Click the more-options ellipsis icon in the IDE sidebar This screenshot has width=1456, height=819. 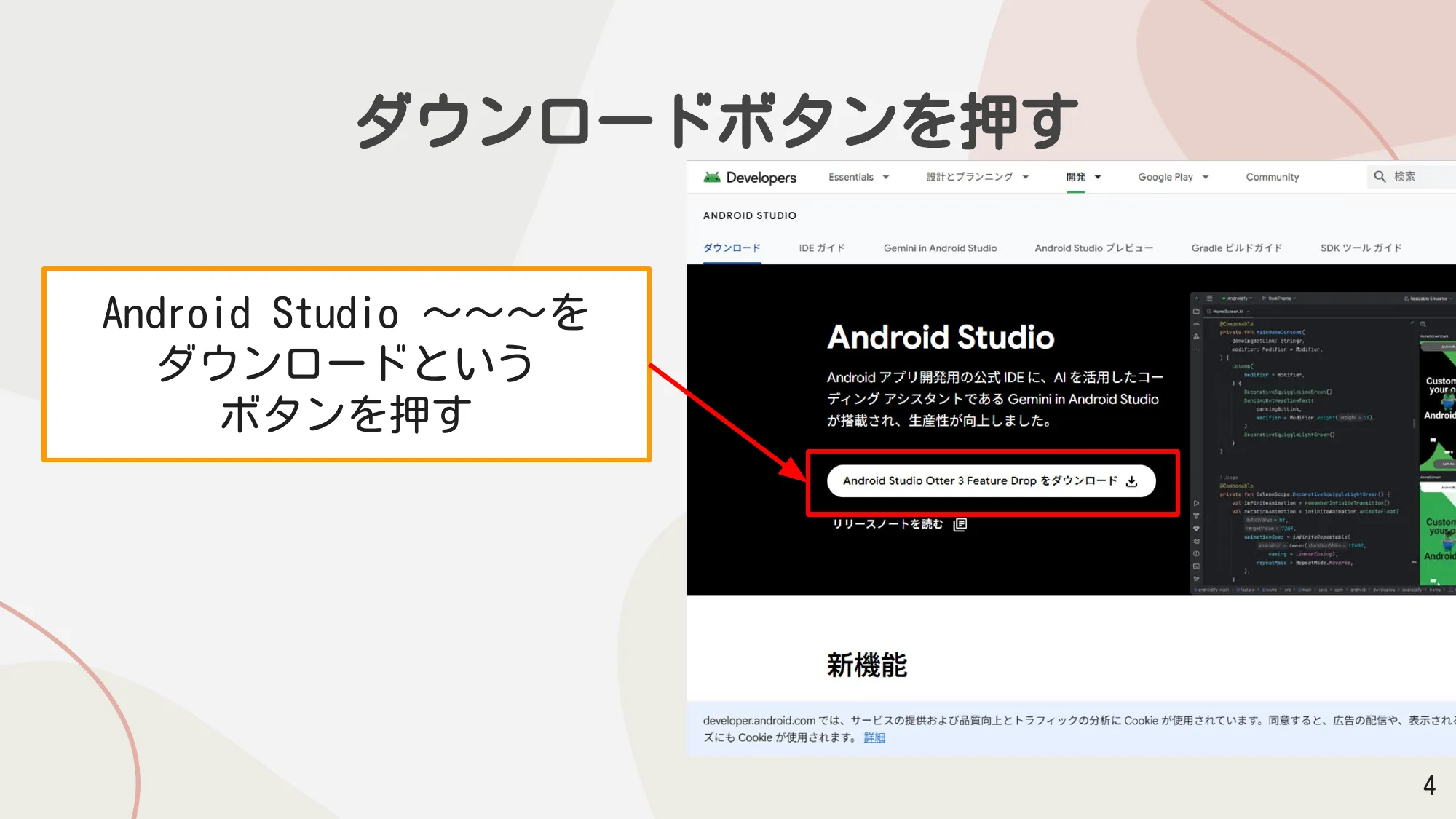1196,349
